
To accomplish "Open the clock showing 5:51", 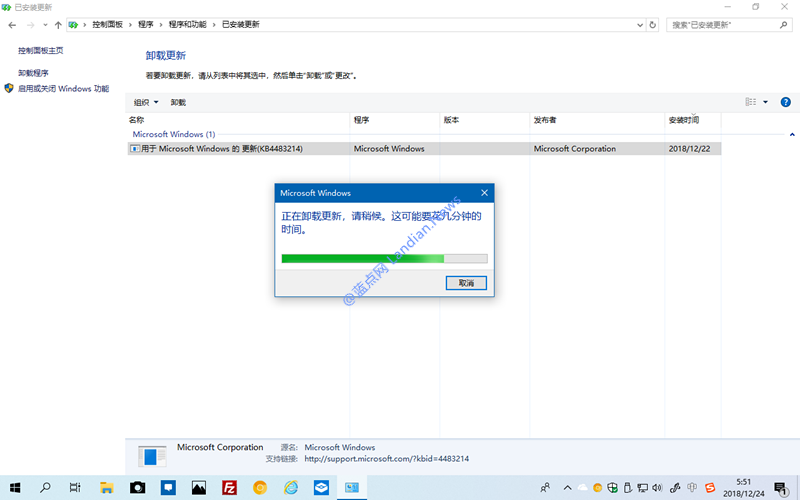I will point(743,488).
